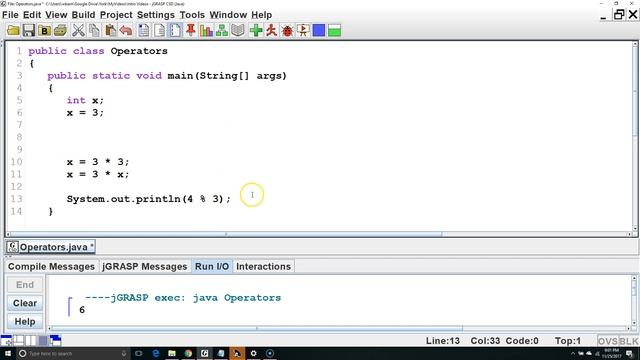640x360 pixels.
Task: Remove CSD with the plain page icon
Action: point(160,31)
